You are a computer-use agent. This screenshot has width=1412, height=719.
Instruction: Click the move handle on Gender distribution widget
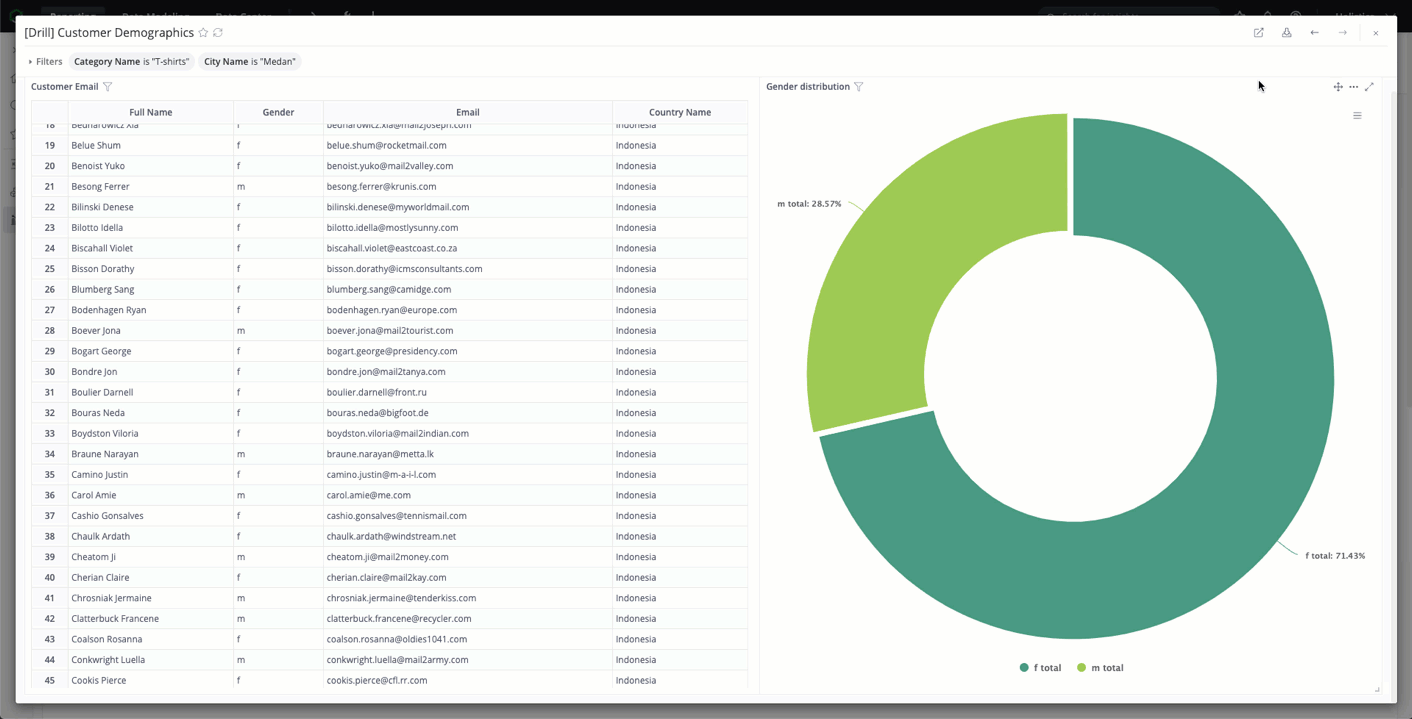[x=1338, y=87]
